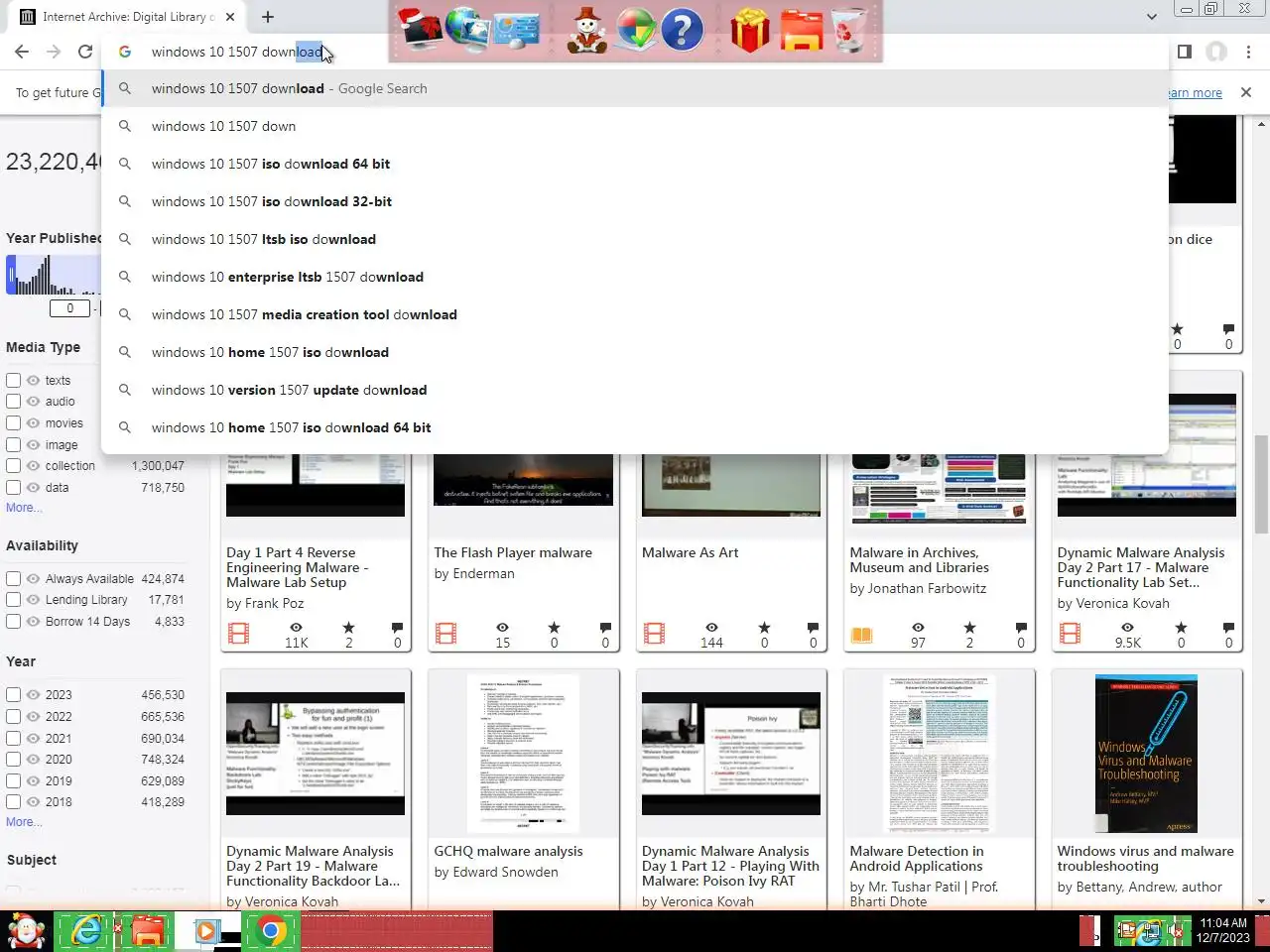This screenshot has height=952, width=1270.
Task: Open the Chrome three-dot menu
Action: coord(1248,52)
